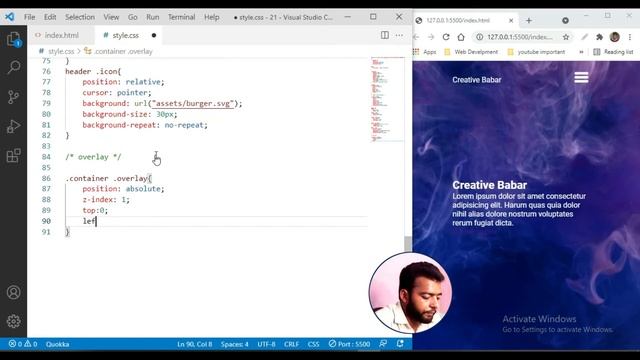Reload the browser page

point(446,37)
